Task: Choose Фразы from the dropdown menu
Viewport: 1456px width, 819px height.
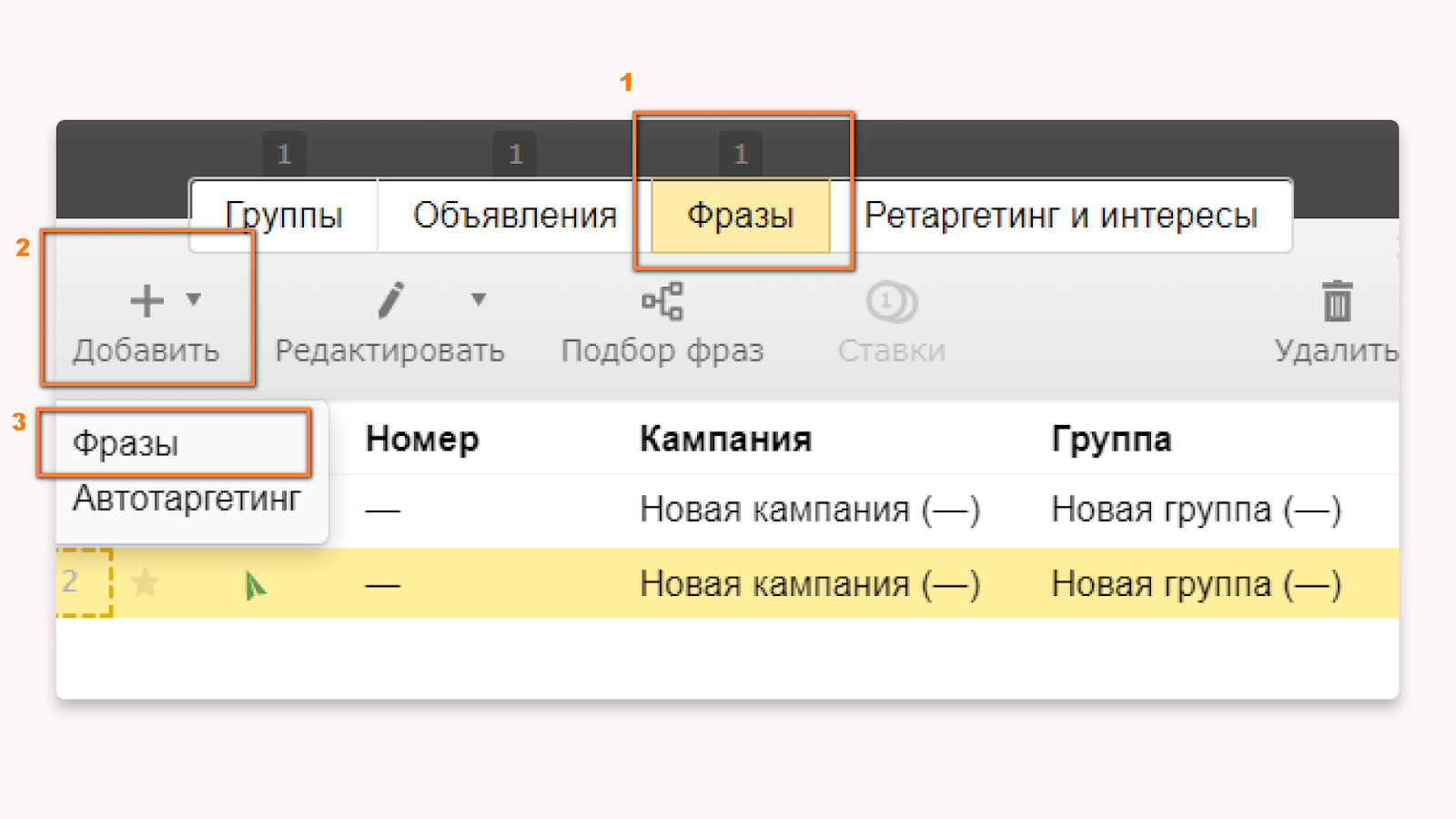Action: (x=126, y=444)
